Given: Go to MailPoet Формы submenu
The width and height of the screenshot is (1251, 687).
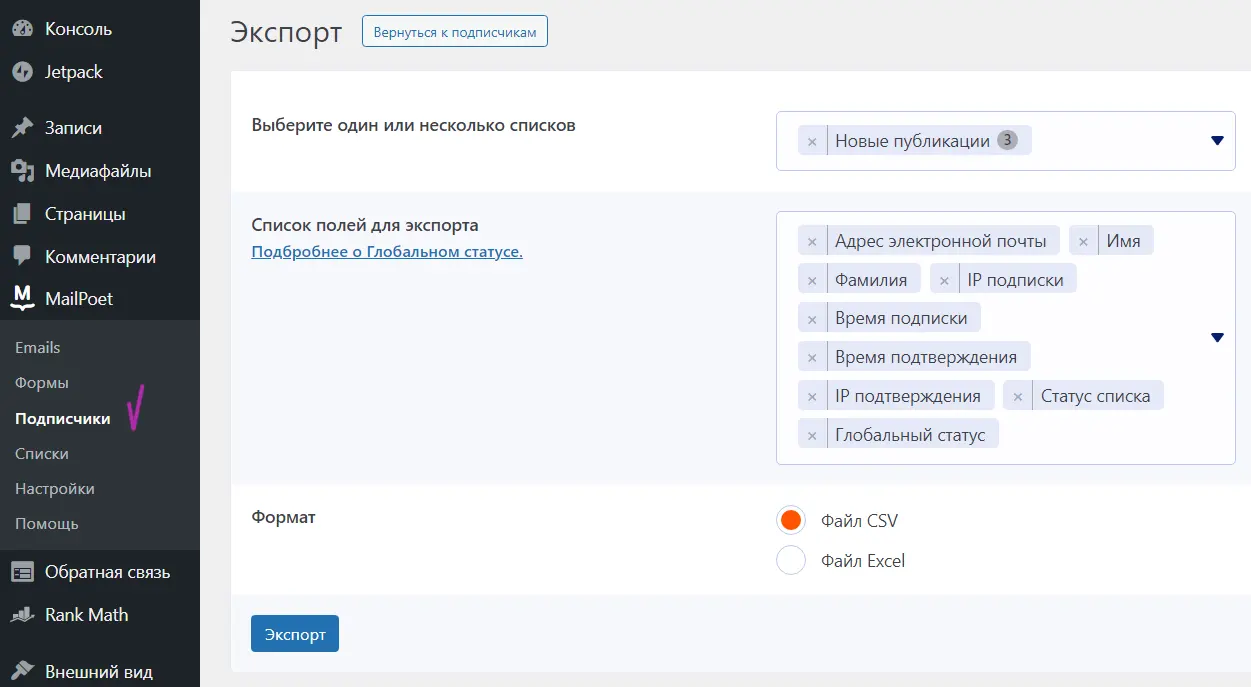Looking at the screenshot, I should pos(42,383).
